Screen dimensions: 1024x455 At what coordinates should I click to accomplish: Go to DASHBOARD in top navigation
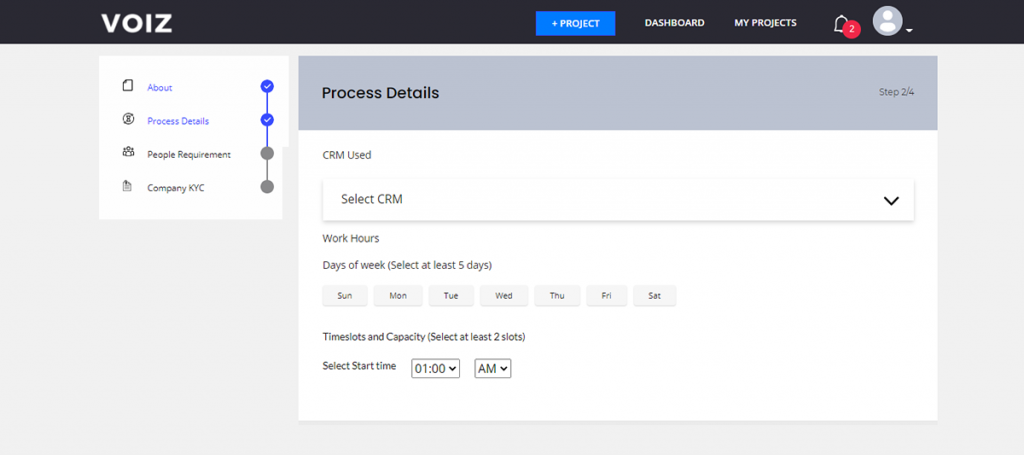point(675,23)
